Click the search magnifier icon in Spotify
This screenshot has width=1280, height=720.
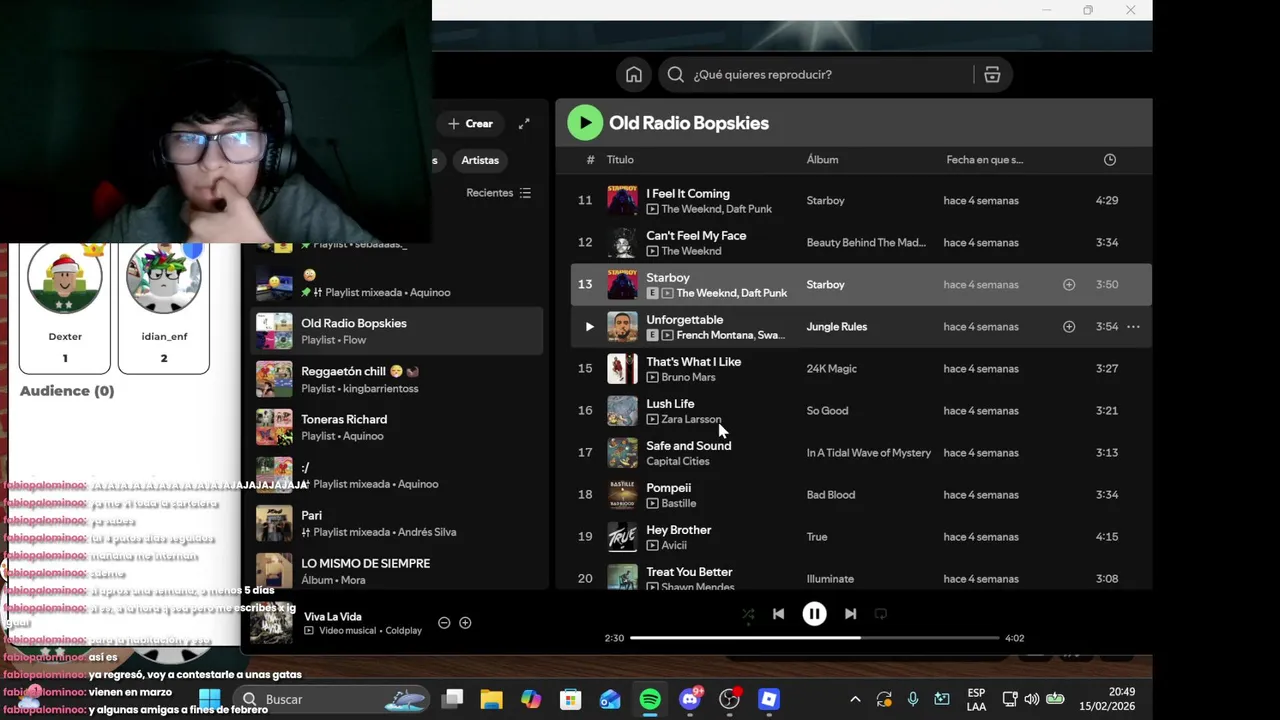click(676, 75)
